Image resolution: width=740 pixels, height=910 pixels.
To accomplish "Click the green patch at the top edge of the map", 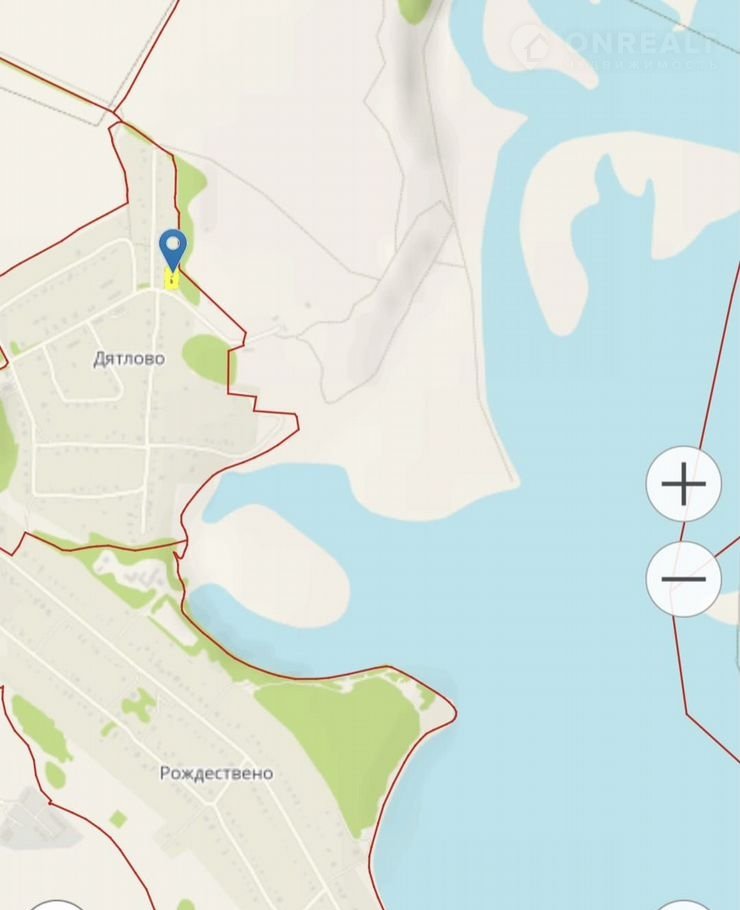I will 416,10.
